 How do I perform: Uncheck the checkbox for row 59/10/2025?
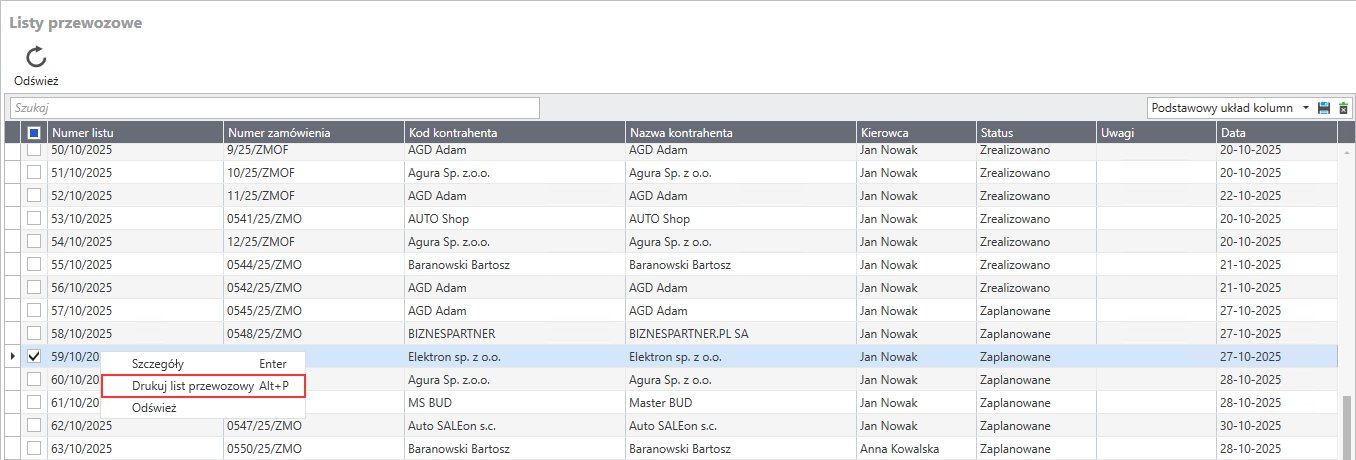pos(34,356)
